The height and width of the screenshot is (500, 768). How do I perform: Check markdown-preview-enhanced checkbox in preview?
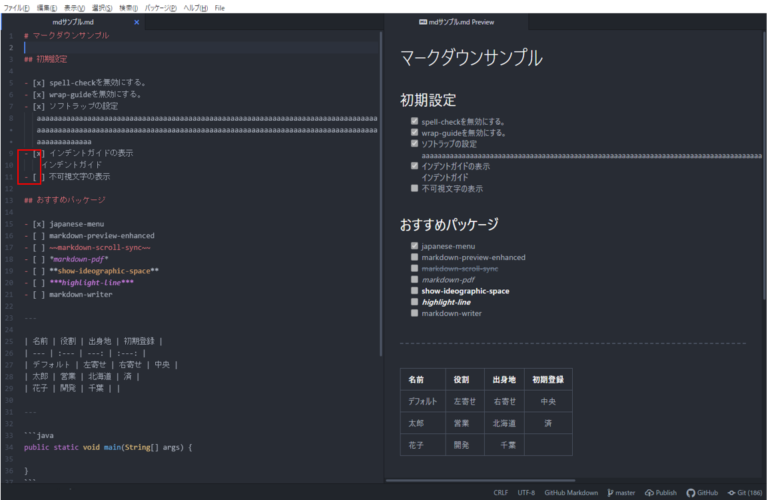[x=414, y=257]
